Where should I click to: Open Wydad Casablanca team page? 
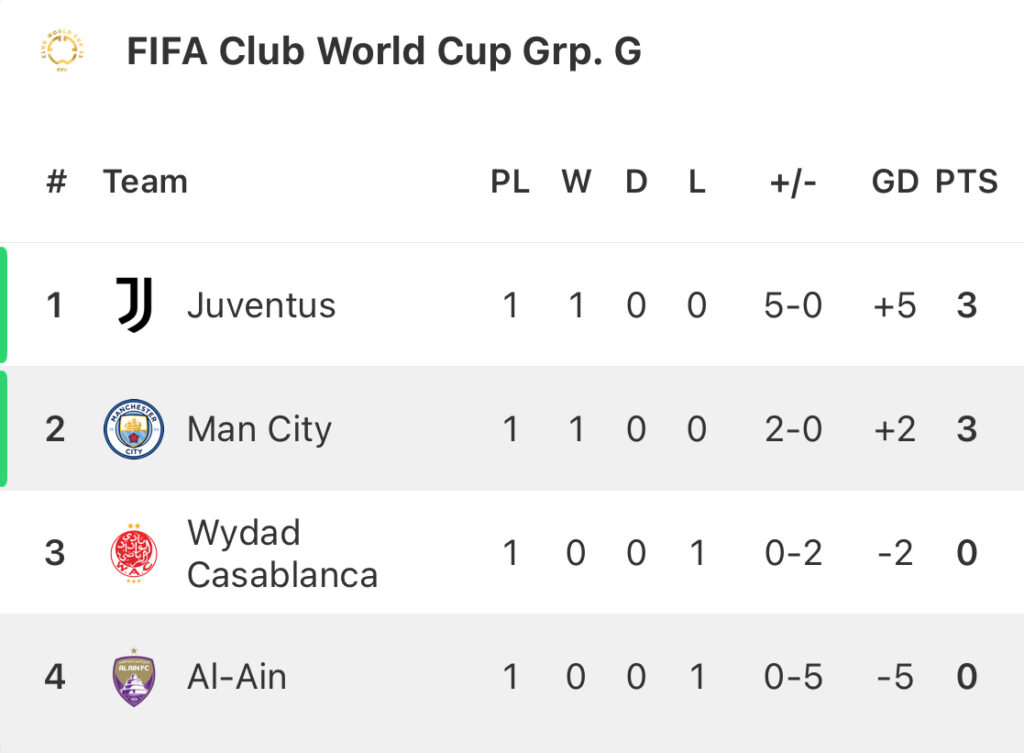[x=282, y=553]
